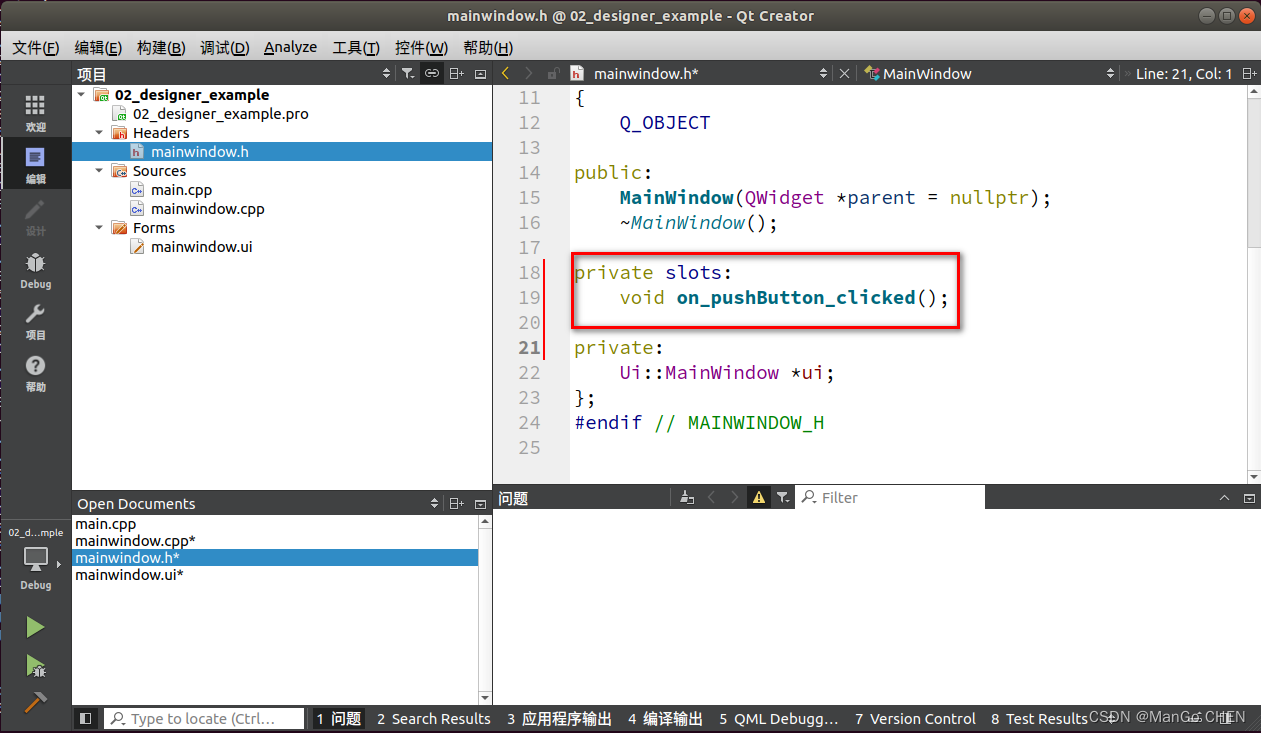Image resolution: width=1261 pixels, height=733 pixels.
Task: Open the project tree filter funnel
Action: [x=408, y=73]
